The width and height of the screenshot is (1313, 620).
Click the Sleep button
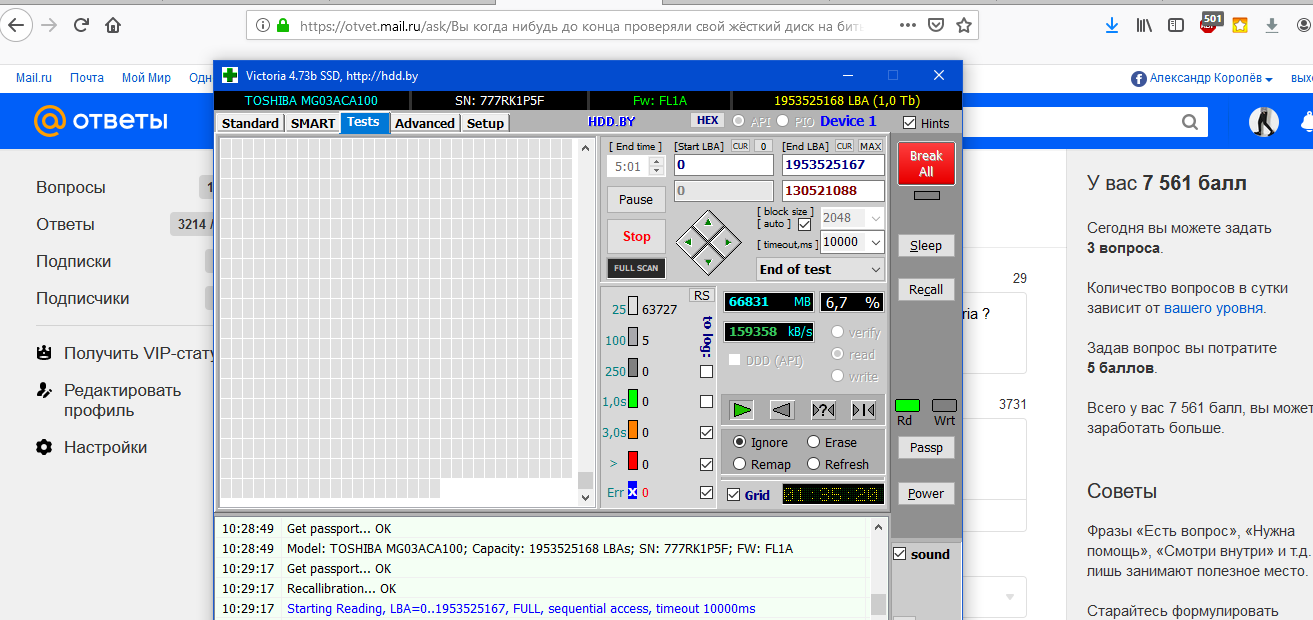click(x=926, y=246)
